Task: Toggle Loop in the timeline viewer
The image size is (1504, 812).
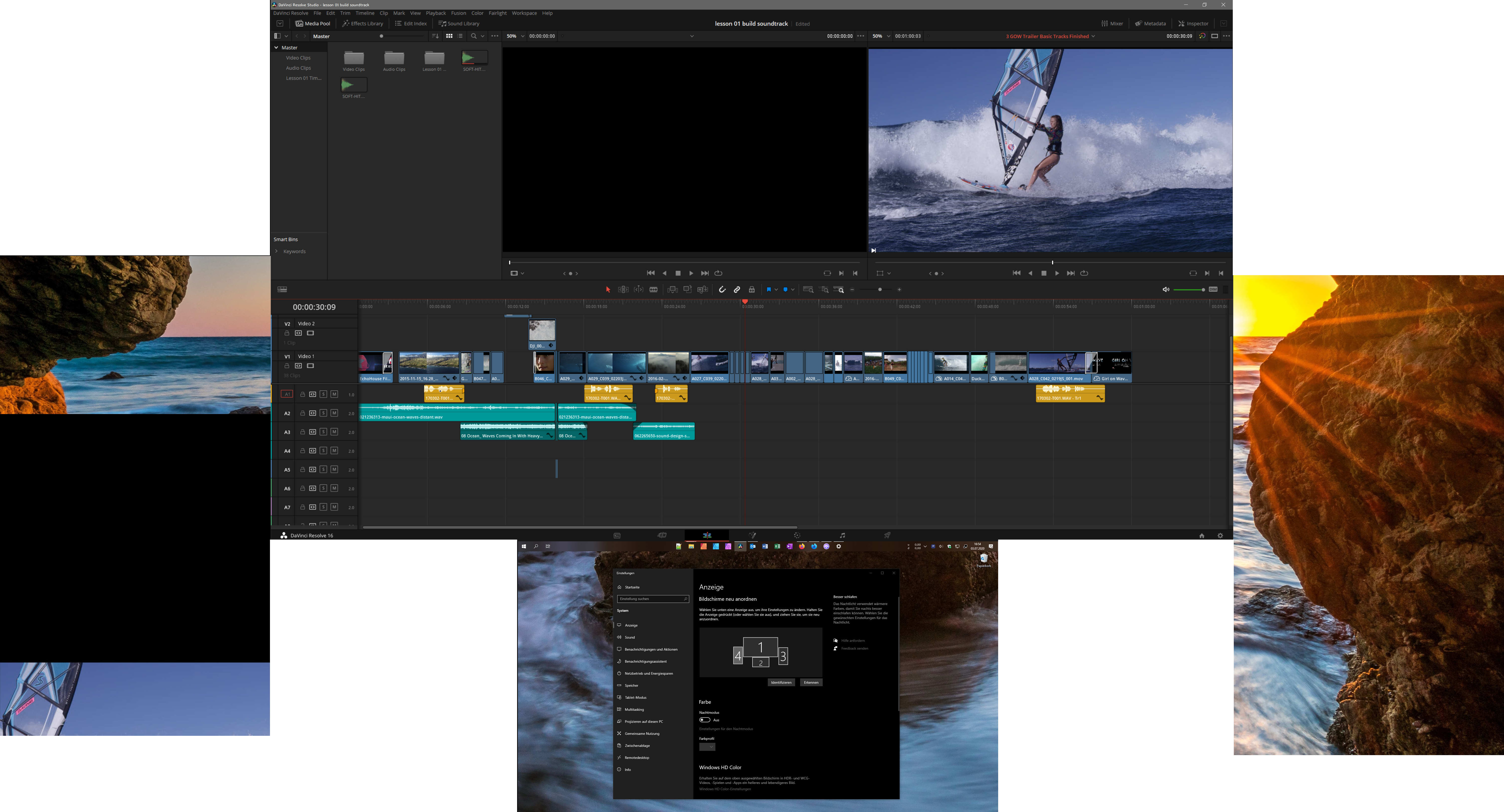Action: point(1084,273)
